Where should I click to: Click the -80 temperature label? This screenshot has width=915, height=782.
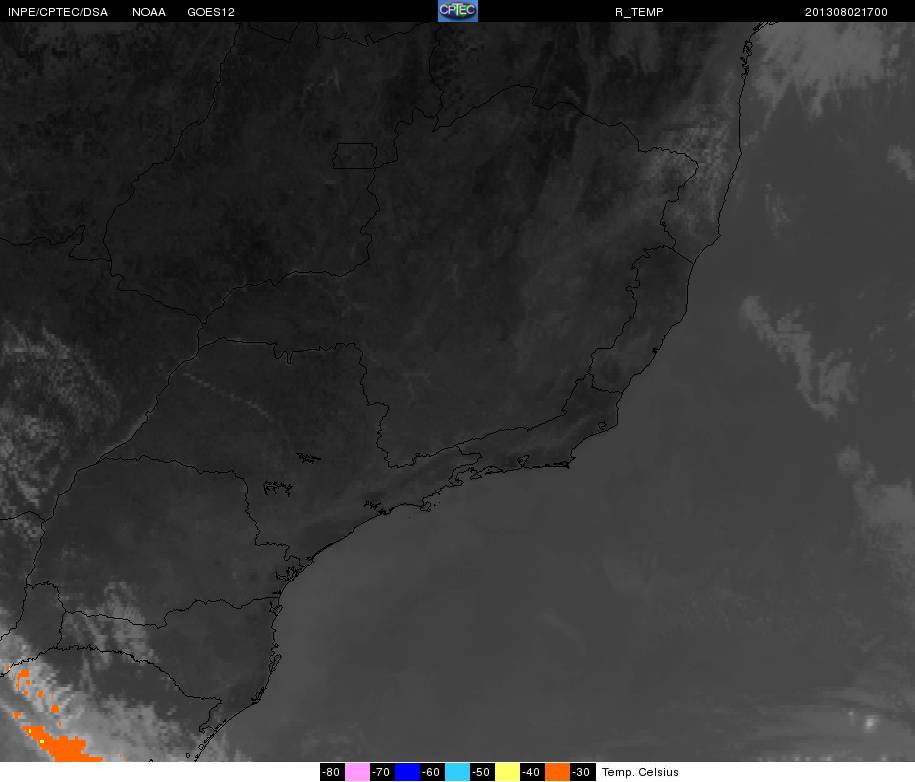(332, 772)
